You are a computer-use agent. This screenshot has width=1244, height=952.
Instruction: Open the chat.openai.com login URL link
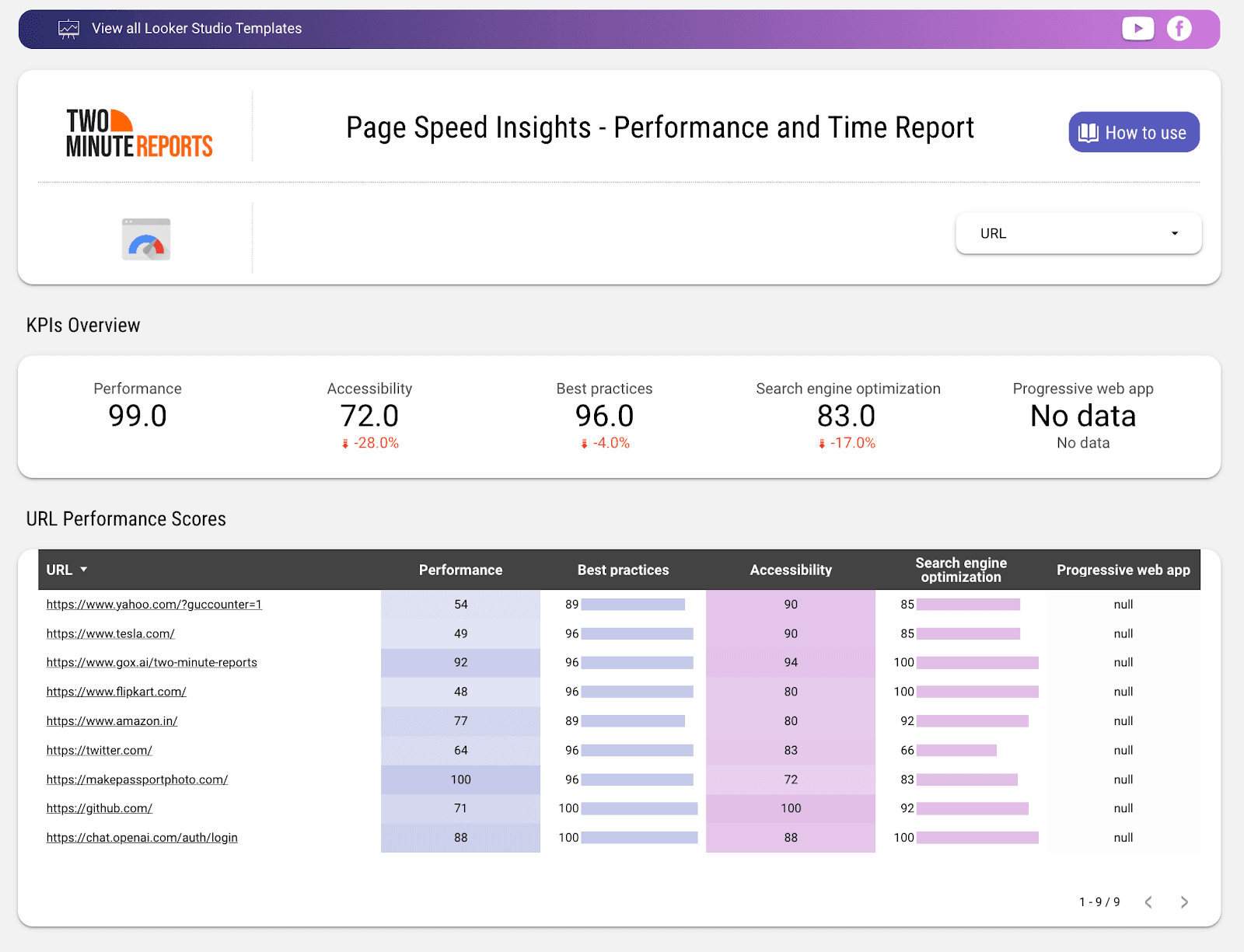click(x=142, y=838)
